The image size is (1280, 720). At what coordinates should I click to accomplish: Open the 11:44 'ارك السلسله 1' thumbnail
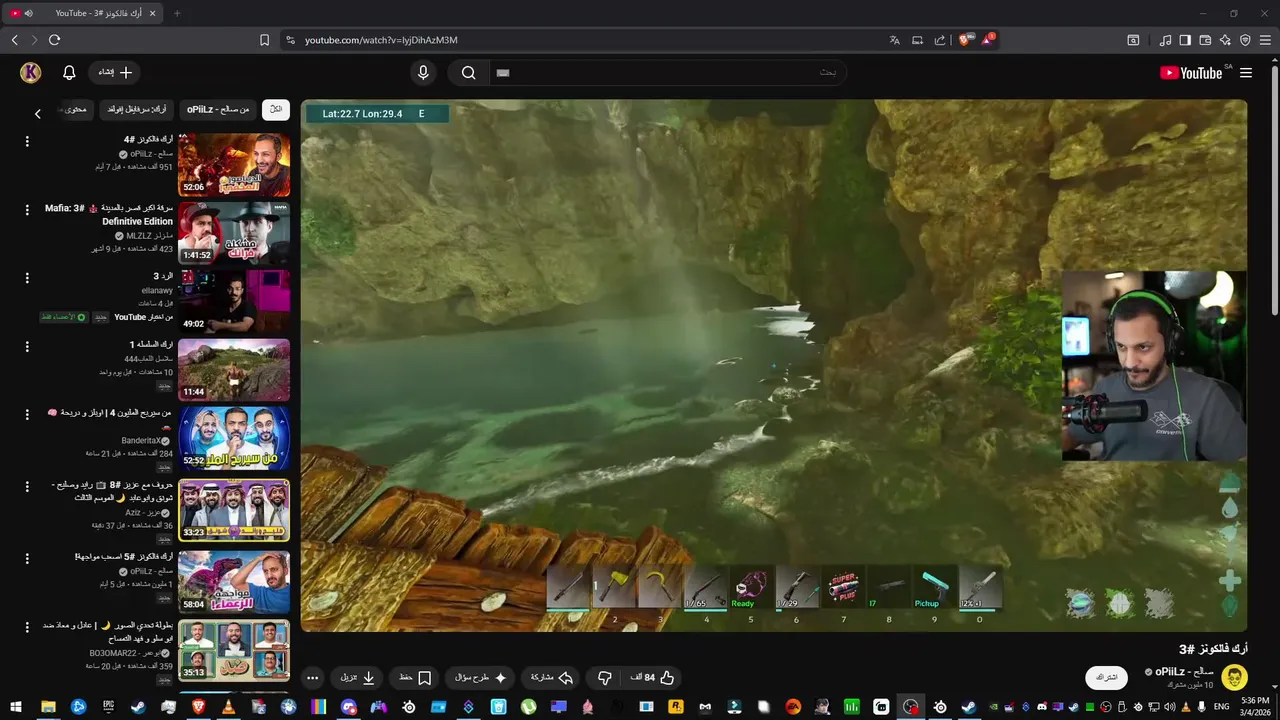(234, 370)
